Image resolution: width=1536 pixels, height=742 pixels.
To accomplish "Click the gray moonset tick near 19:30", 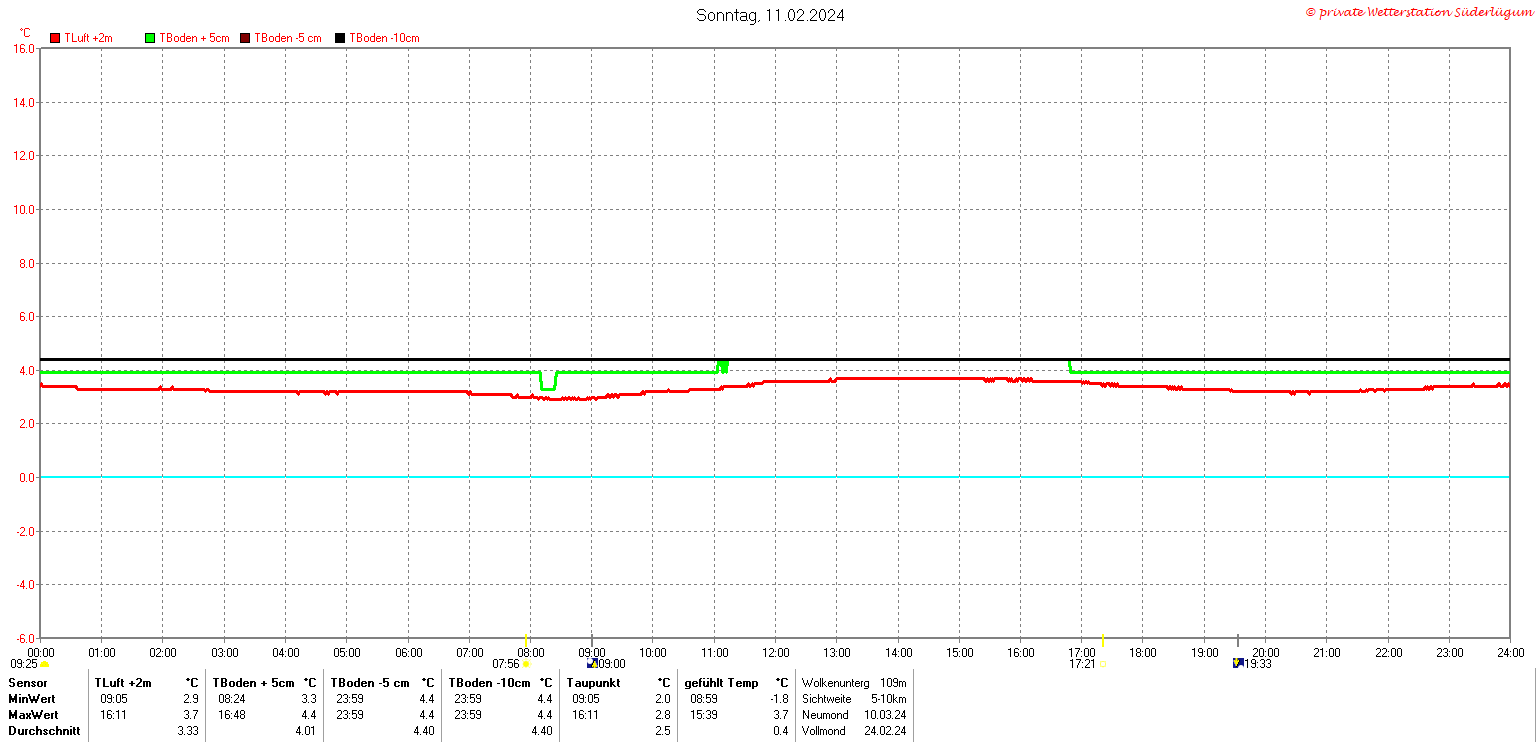I will (1237, 640).
